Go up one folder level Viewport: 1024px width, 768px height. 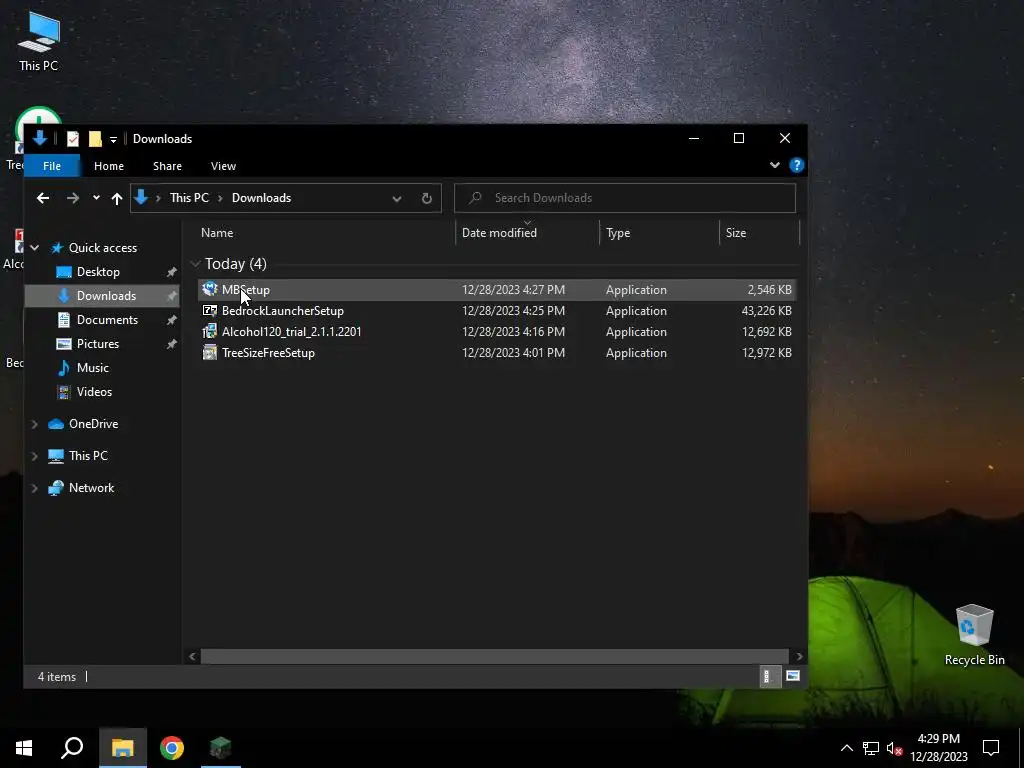pos(117,199)
